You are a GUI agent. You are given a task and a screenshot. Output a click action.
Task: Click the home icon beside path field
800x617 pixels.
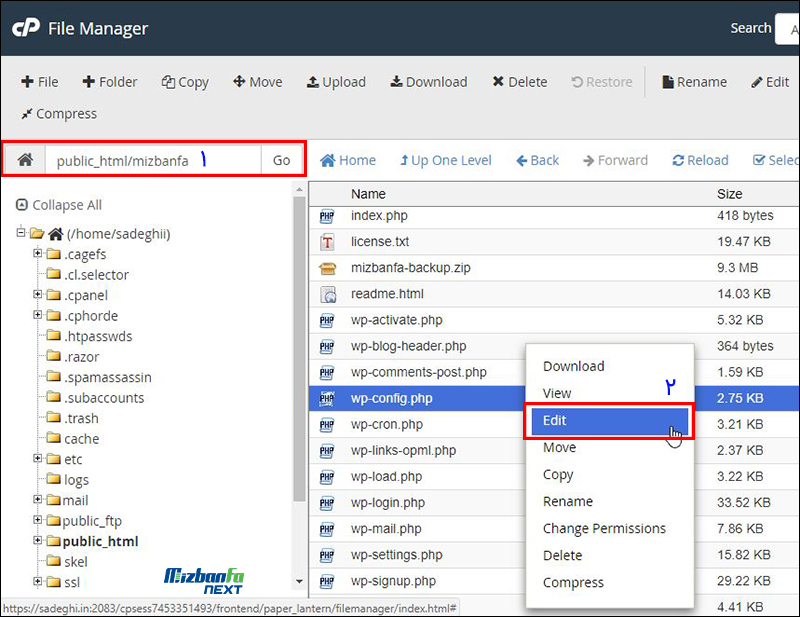coord(26,160)
